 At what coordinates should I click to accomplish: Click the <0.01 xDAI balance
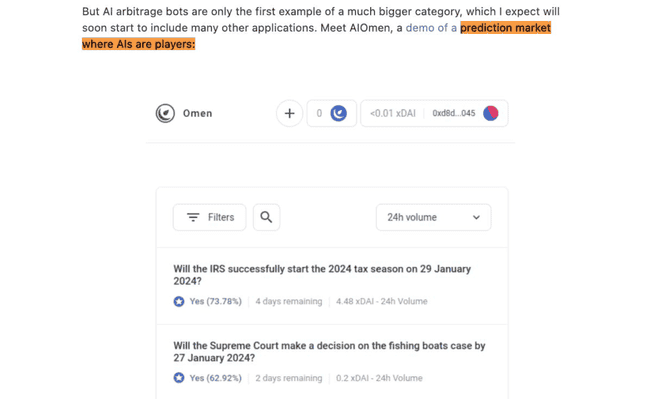[393, 113]
